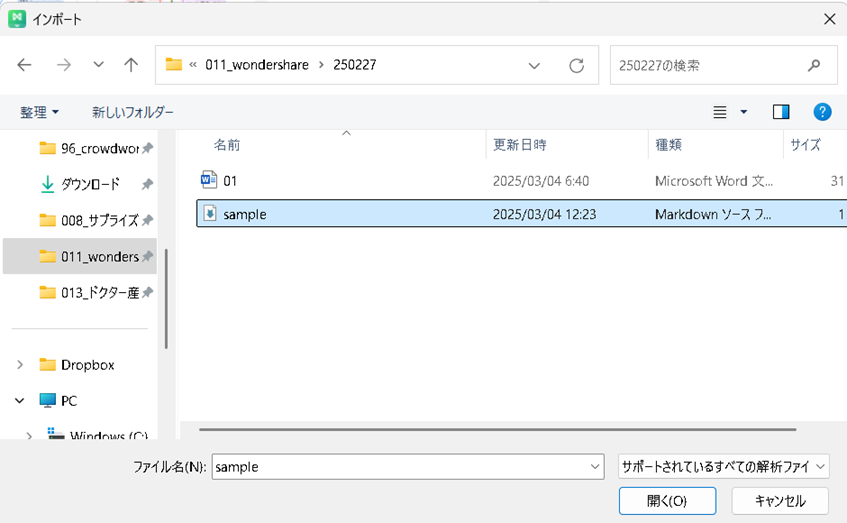Image resolution: width=847 pixels, height=523 pixels.
Task: Click date 2025/03/04 12:23
Action: pos(544,214)
